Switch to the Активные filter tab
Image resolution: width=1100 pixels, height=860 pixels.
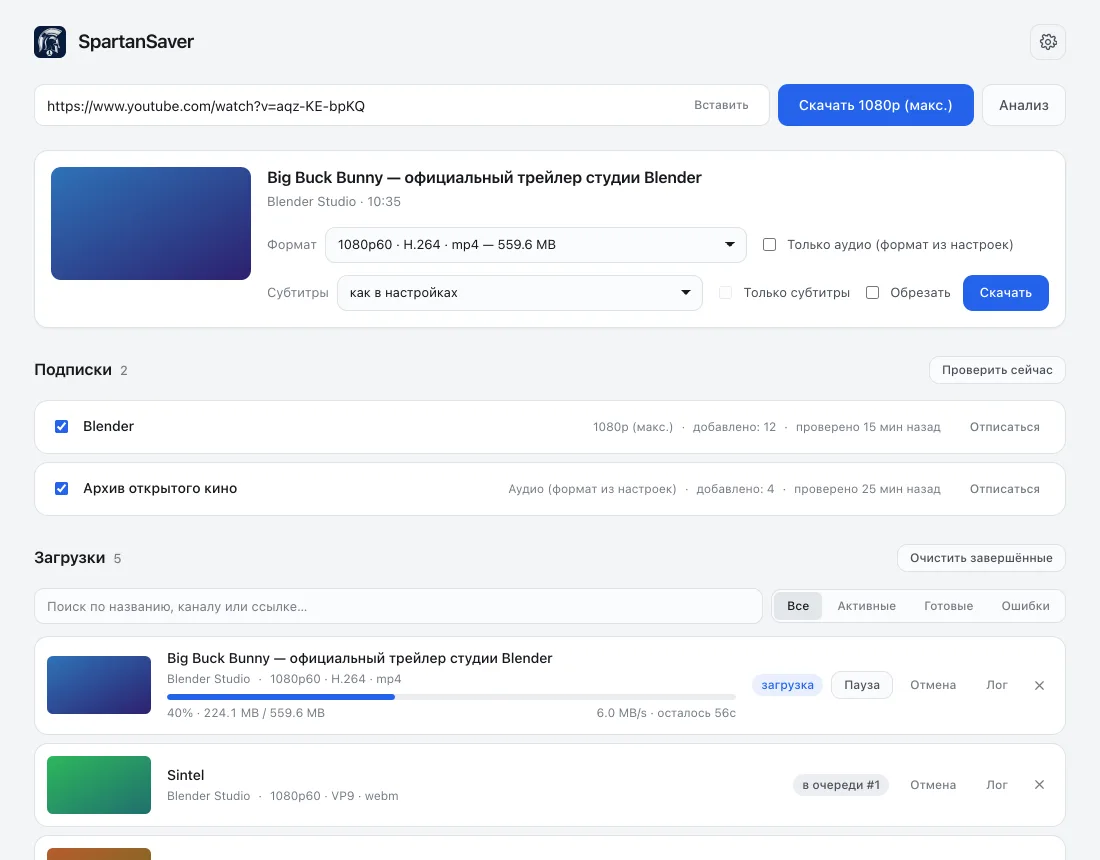pos(866,606)
